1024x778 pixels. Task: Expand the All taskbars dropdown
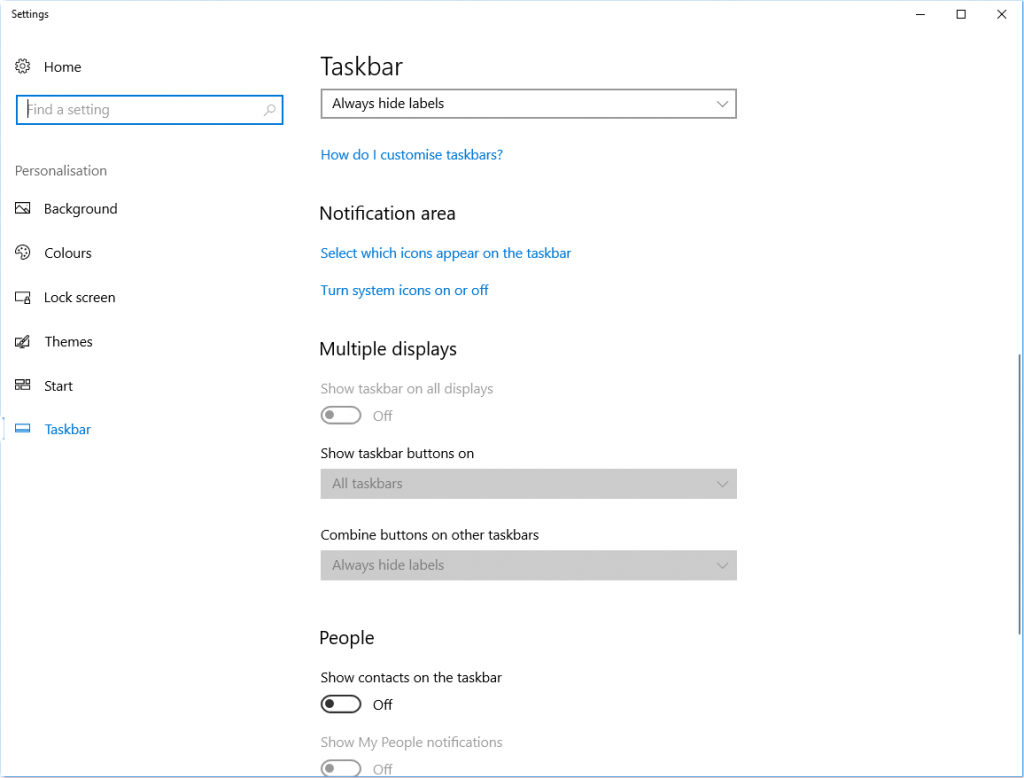528,484
